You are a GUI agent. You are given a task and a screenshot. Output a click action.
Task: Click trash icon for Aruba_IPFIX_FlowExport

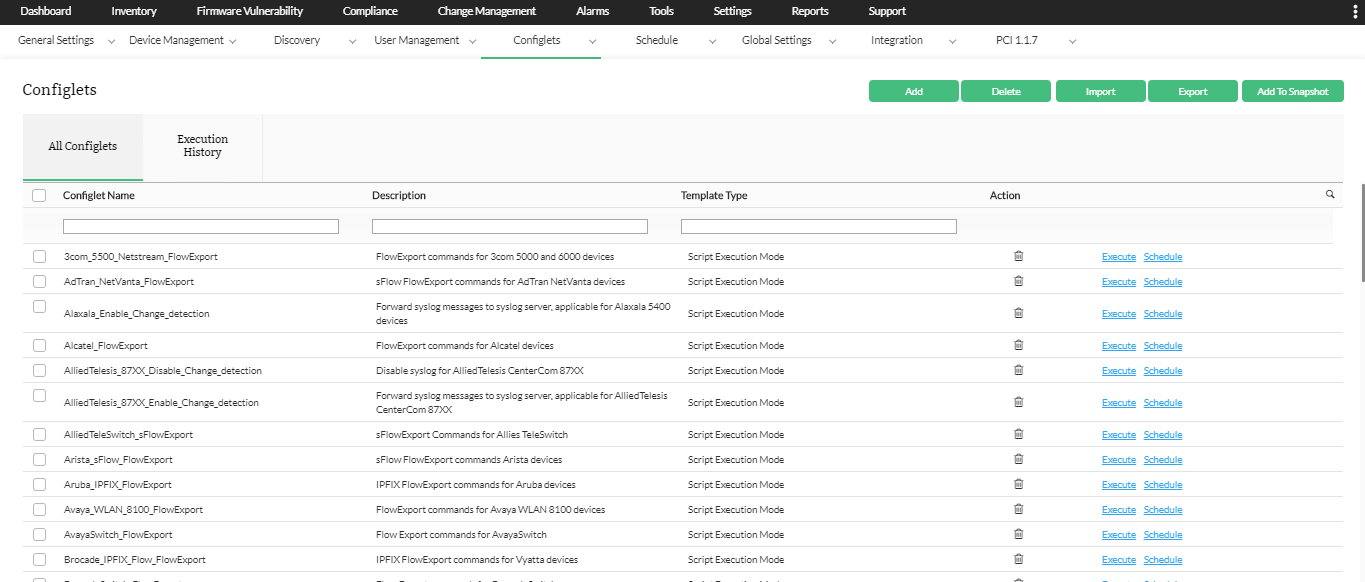[1018, 484]
